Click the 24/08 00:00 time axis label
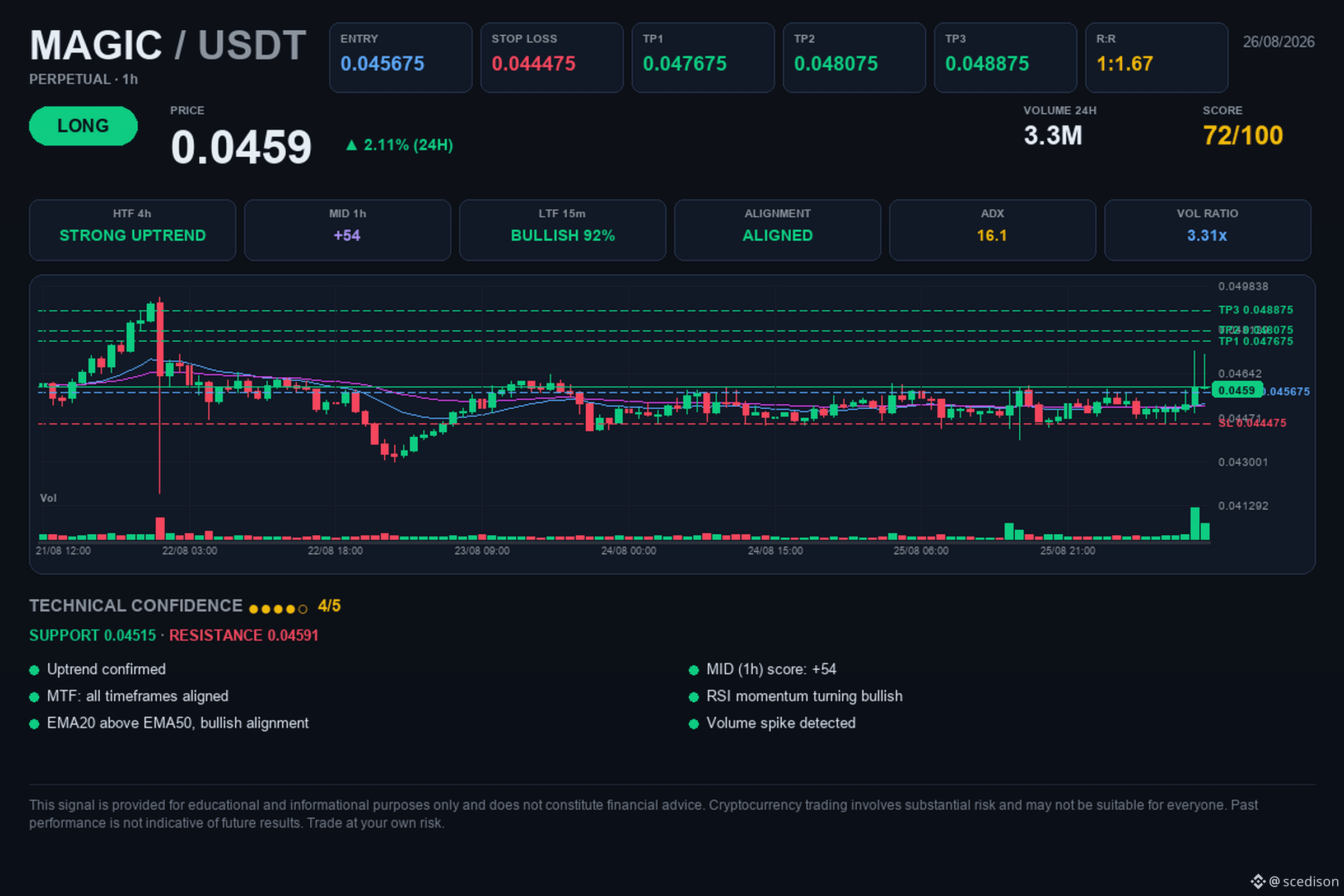The height and width of the screenshot is (896, 1344). [628, 551]
